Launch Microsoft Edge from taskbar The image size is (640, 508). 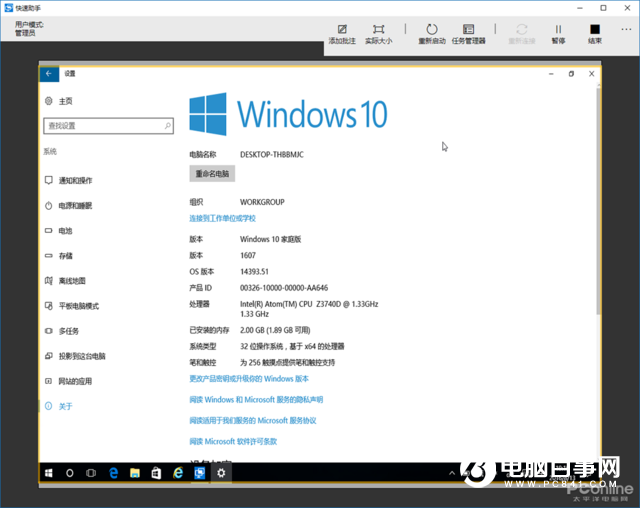(113, 473)
